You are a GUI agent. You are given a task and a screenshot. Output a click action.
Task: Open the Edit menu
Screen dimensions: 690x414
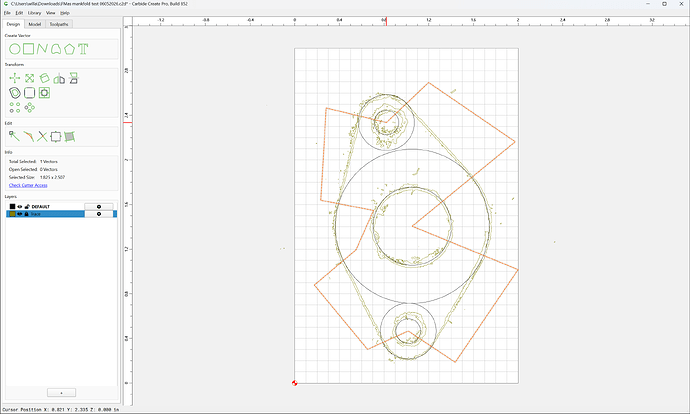[19, 13]
